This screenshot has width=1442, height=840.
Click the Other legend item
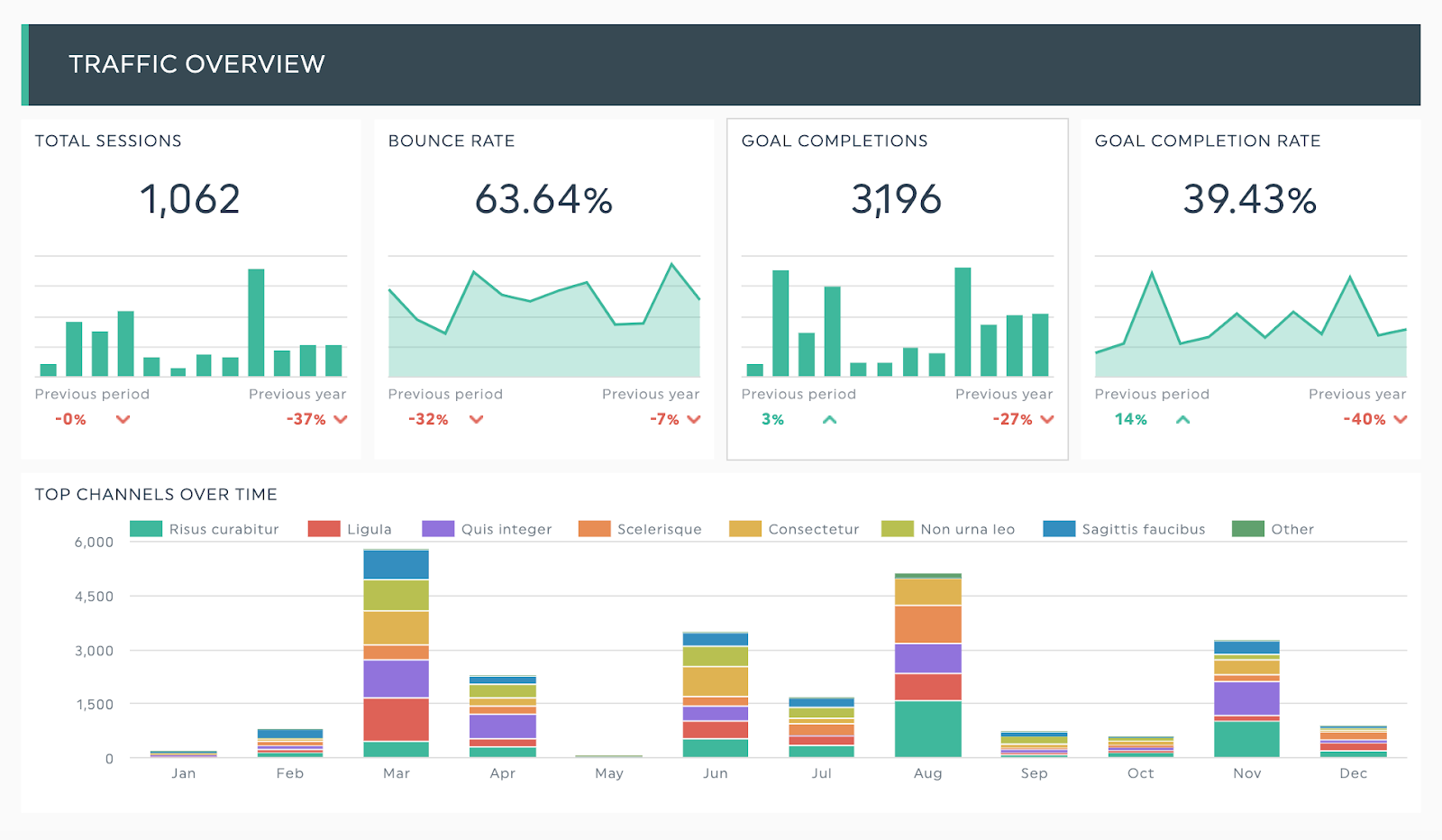click(1273, 529)
